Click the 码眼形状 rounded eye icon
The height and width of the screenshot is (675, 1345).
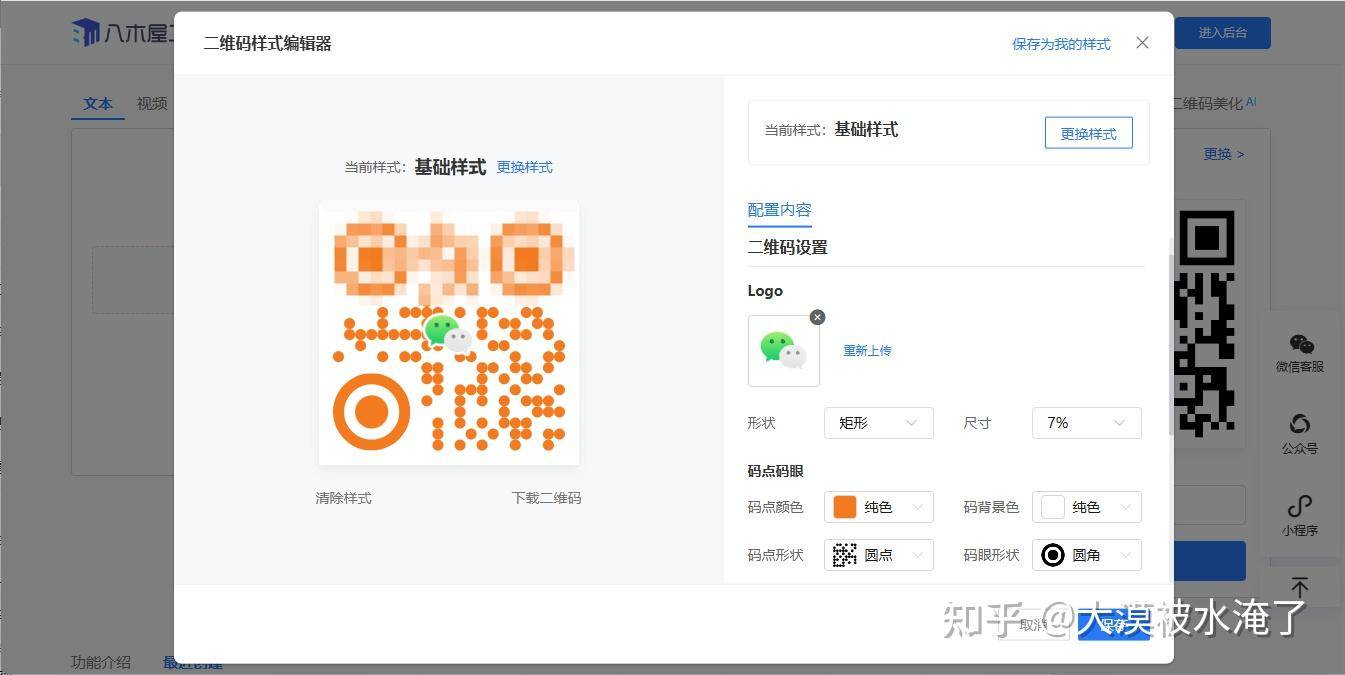click(1053, 555)
